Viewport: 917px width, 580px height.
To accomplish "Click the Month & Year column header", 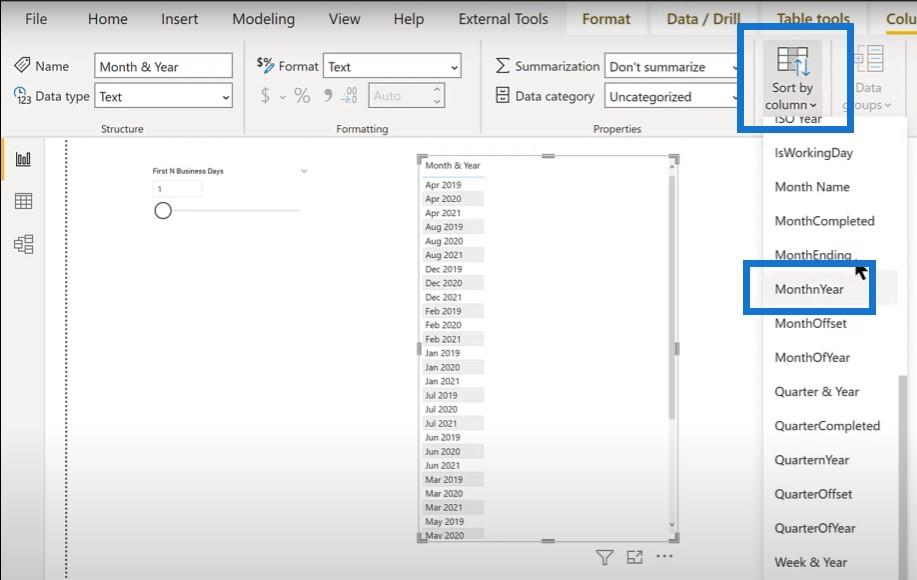I will (453, 165).
